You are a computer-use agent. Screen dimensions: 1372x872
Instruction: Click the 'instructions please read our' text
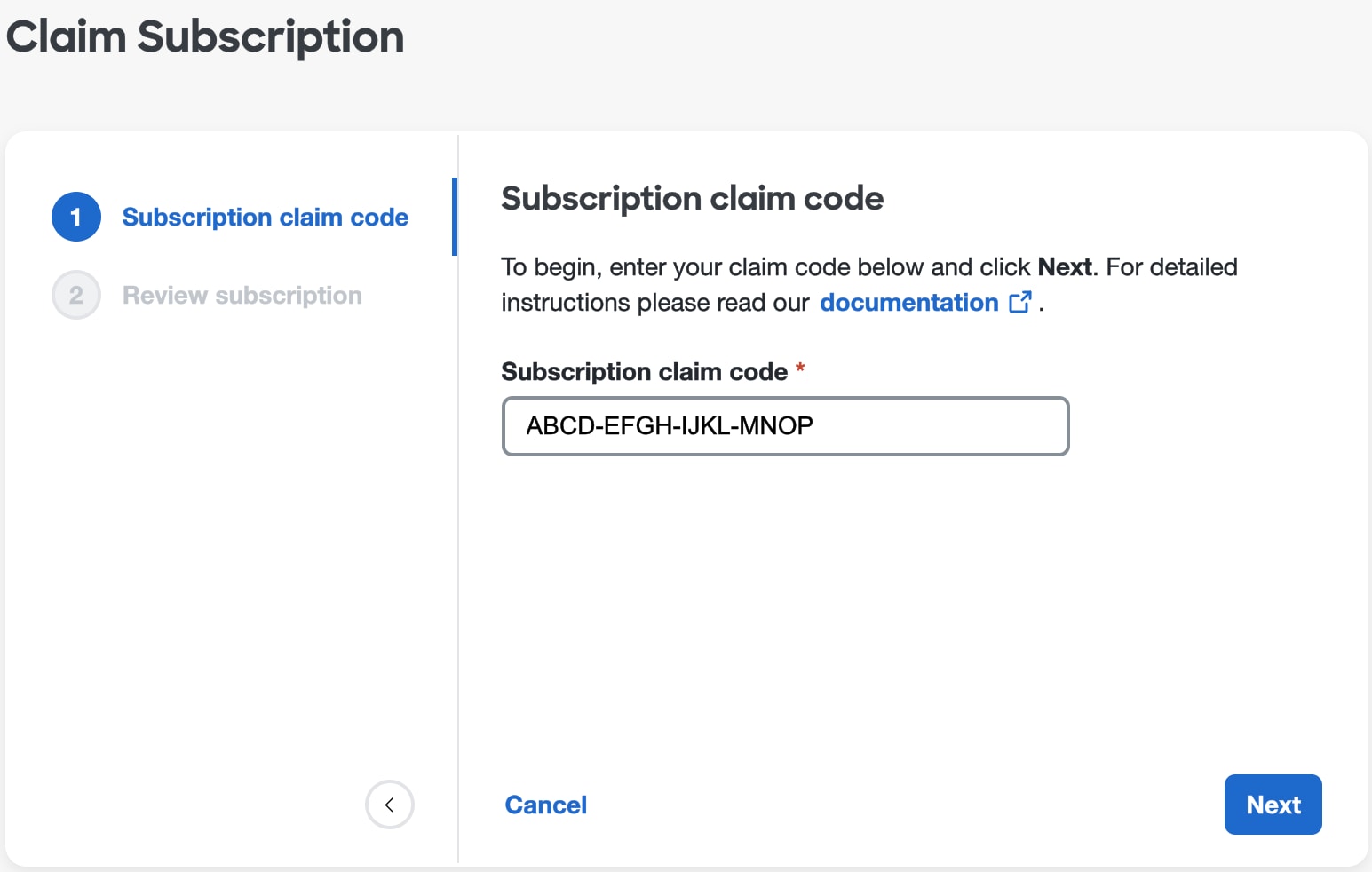pos(655,303)
